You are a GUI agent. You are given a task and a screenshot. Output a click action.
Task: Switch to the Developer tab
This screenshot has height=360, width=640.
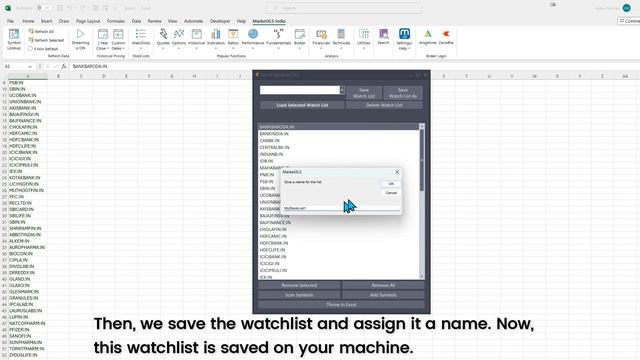click(220, 21)
